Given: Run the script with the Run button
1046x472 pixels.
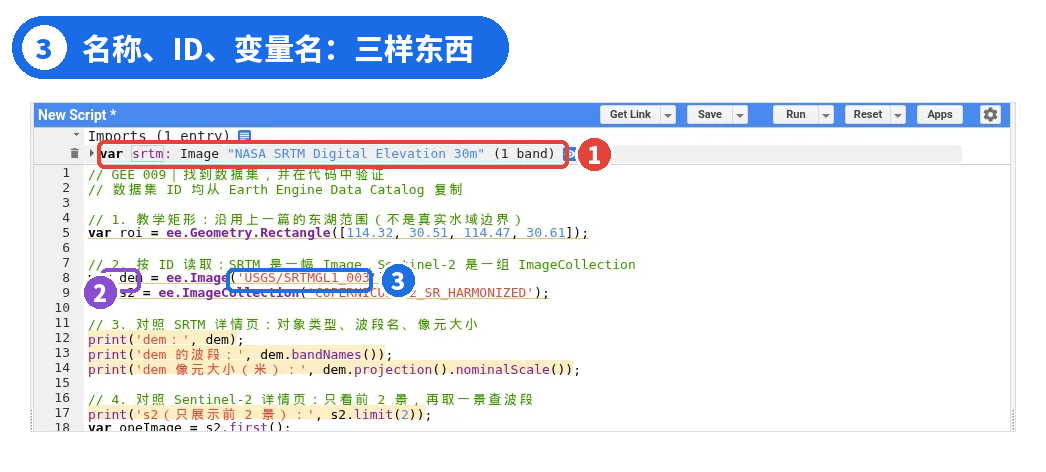Looking at the screenshot, I should tap(796, 115).
